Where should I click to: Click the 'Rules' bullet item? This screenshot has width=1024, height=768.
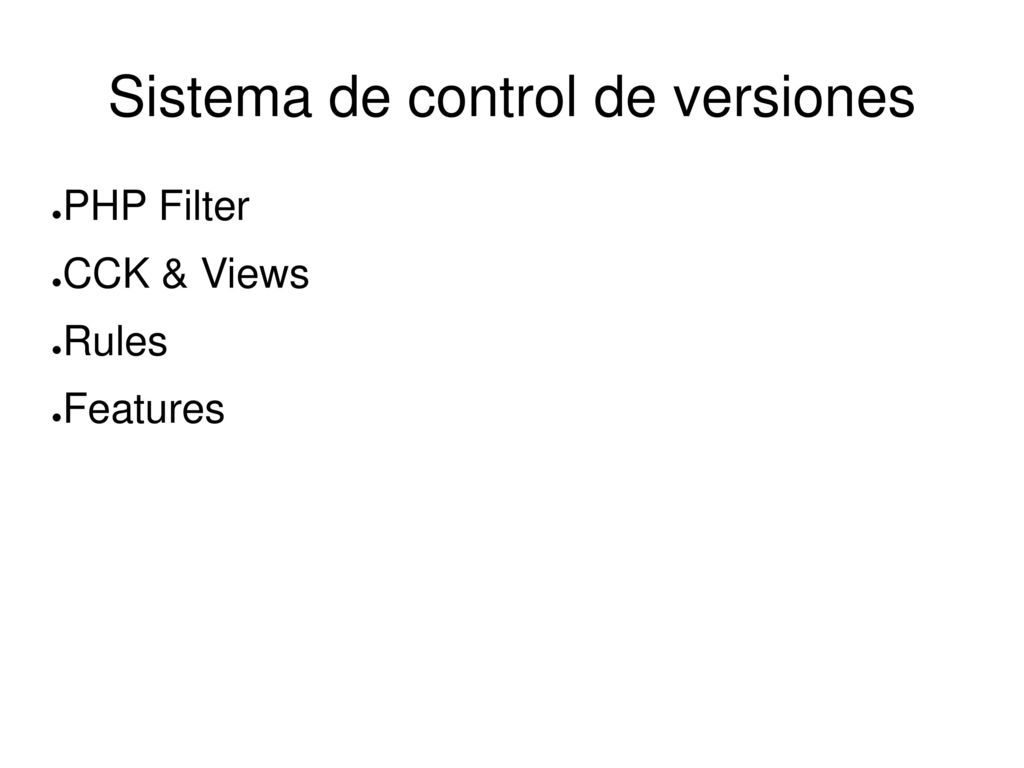(116, 341)
